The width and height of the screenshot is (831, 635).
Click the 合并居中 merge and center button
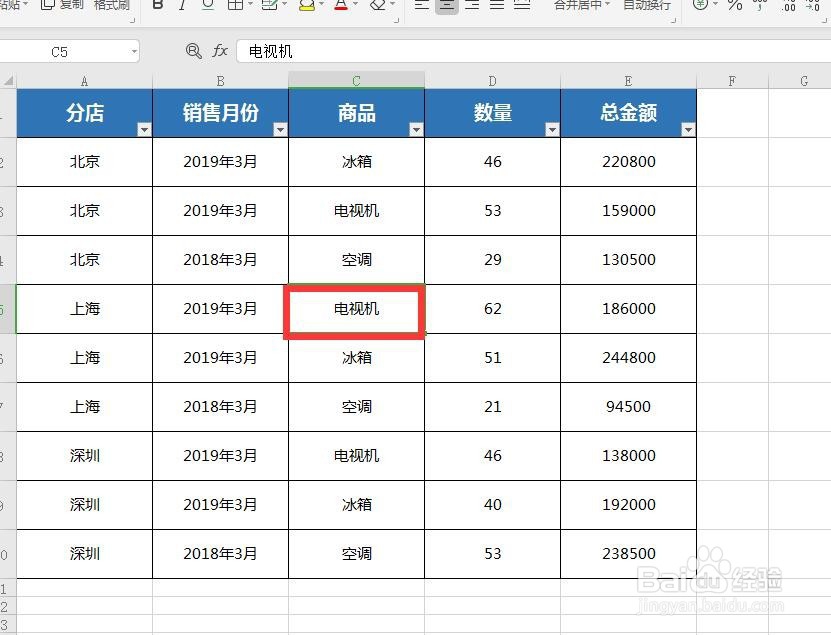point(582,5)
